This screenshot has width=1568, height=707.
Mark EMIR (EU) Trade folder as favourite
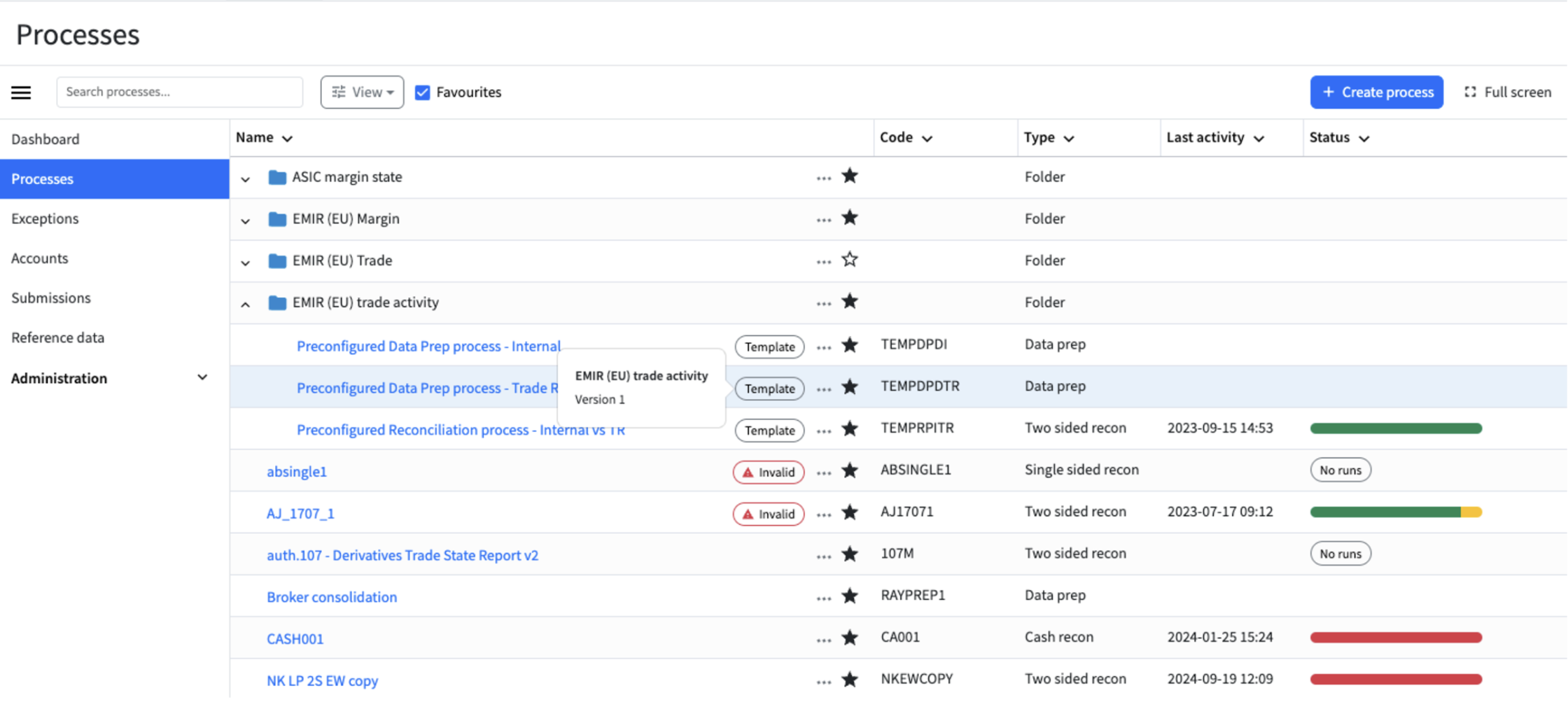(850, 260)
